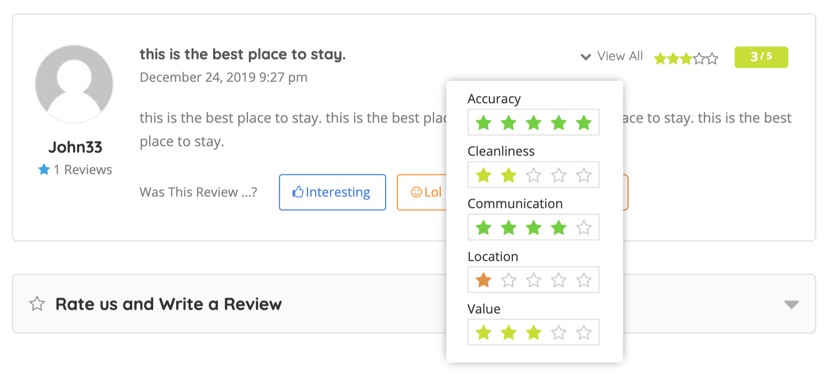This screenshot has height=379, width=829.
Task: Click the green 3/5 score badge
Action: tap(761, 57)
